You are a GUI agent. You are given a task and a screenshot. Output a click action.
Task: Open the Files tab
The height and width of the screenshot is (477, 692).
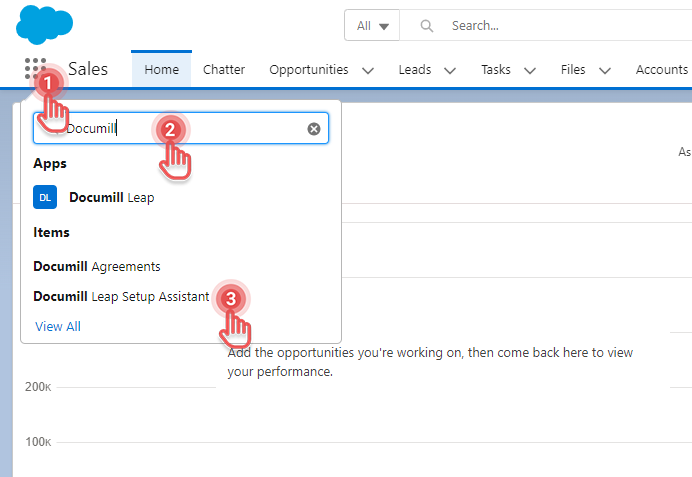tap(573, 70)
